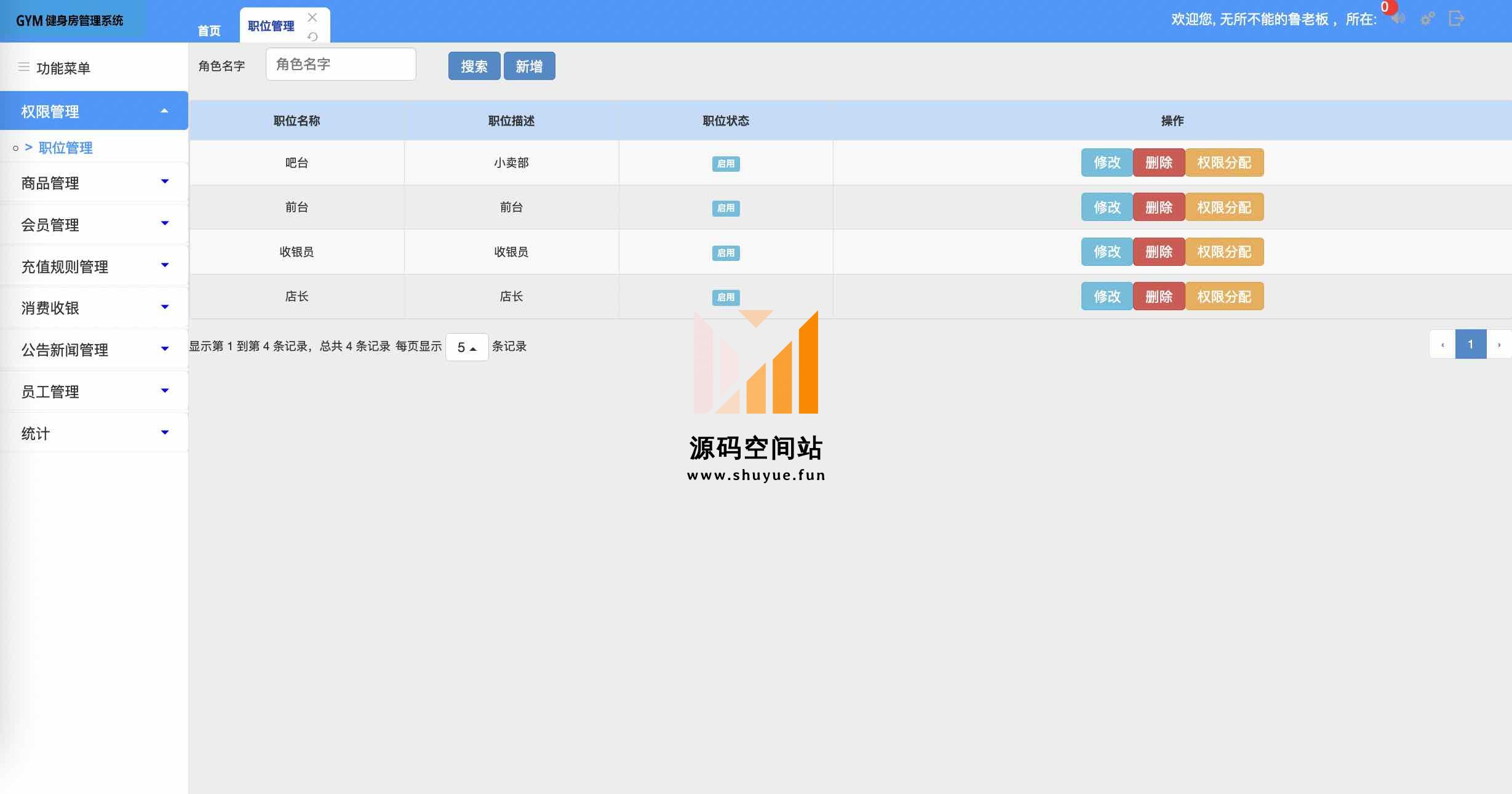Click 权限分配 for the 店长 row
The width and height of the screenshot is (1512, 794).
click(x=1224, y=297)
